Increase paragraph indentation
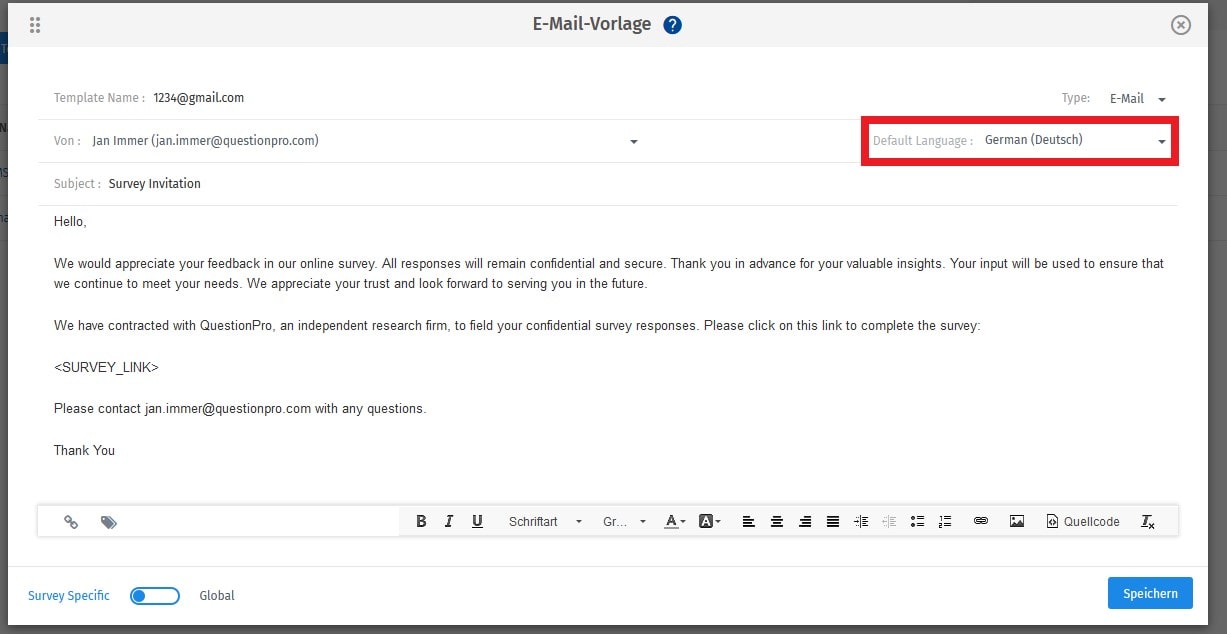The image size is (1227, 634). tap(860, 520)
